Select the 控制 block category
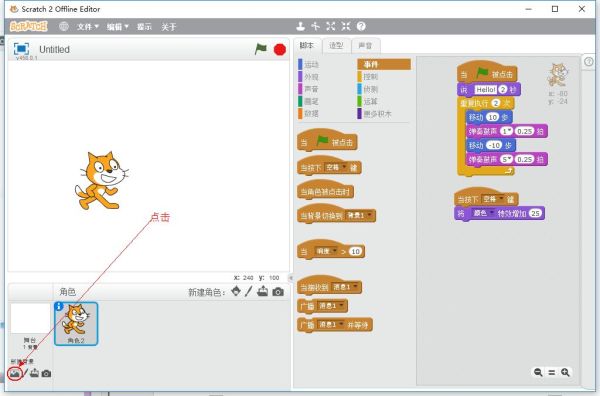 click(x=368, y=77)
